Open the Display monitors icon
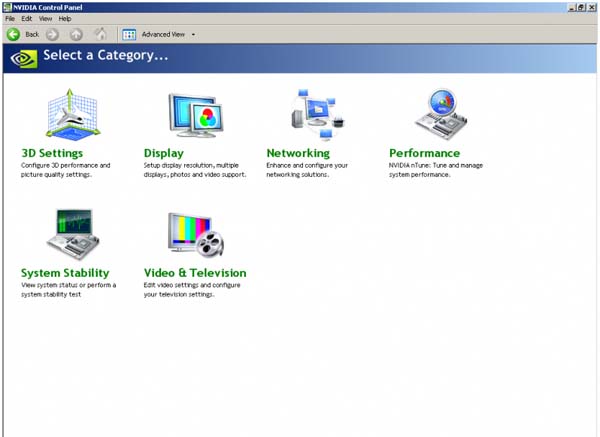Image resolution: width=600 pixels, height=437 pixels. [196, 115]
